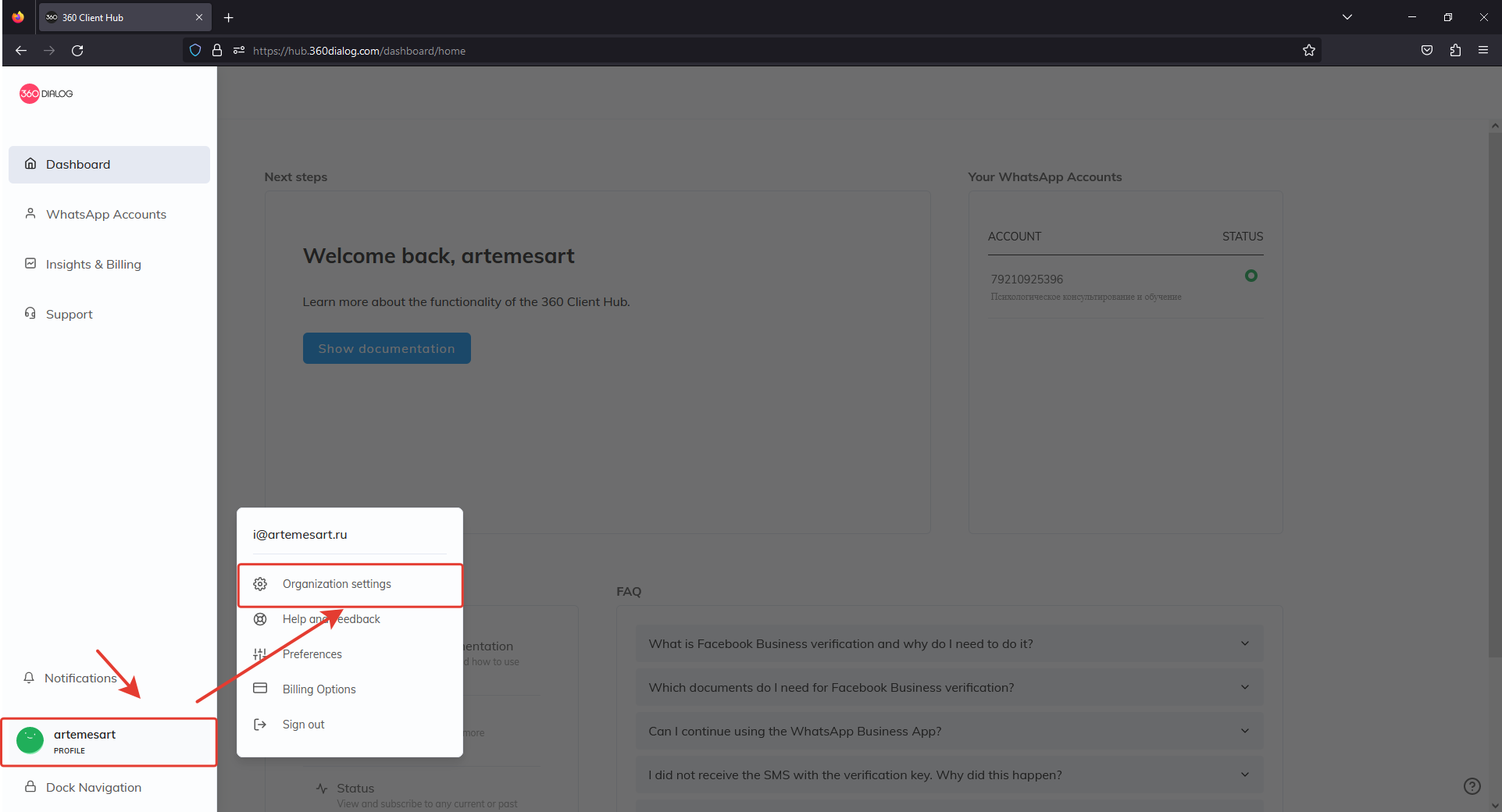1502x812 pixels.
Task: Select Organization settings from profile menu
Action: (337, 584)
